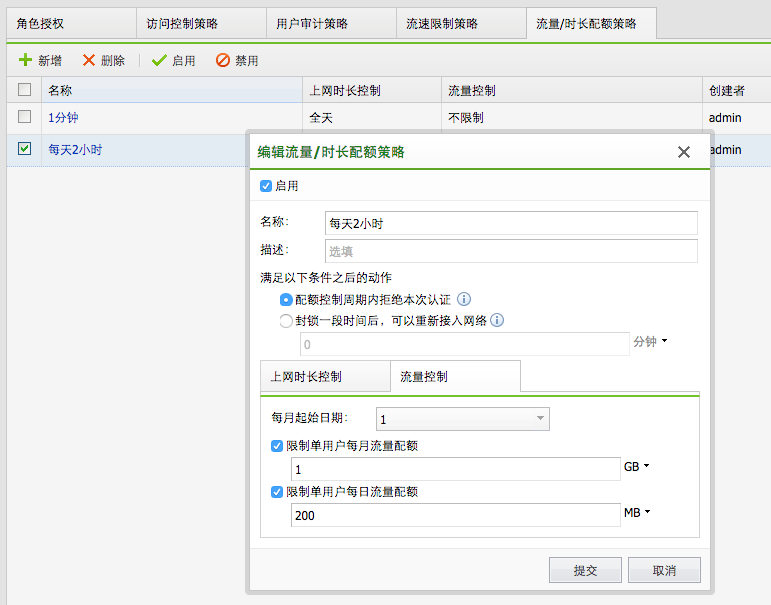Click the 提交 button
This screenshot has height=605, width=771.
(585, 570)
